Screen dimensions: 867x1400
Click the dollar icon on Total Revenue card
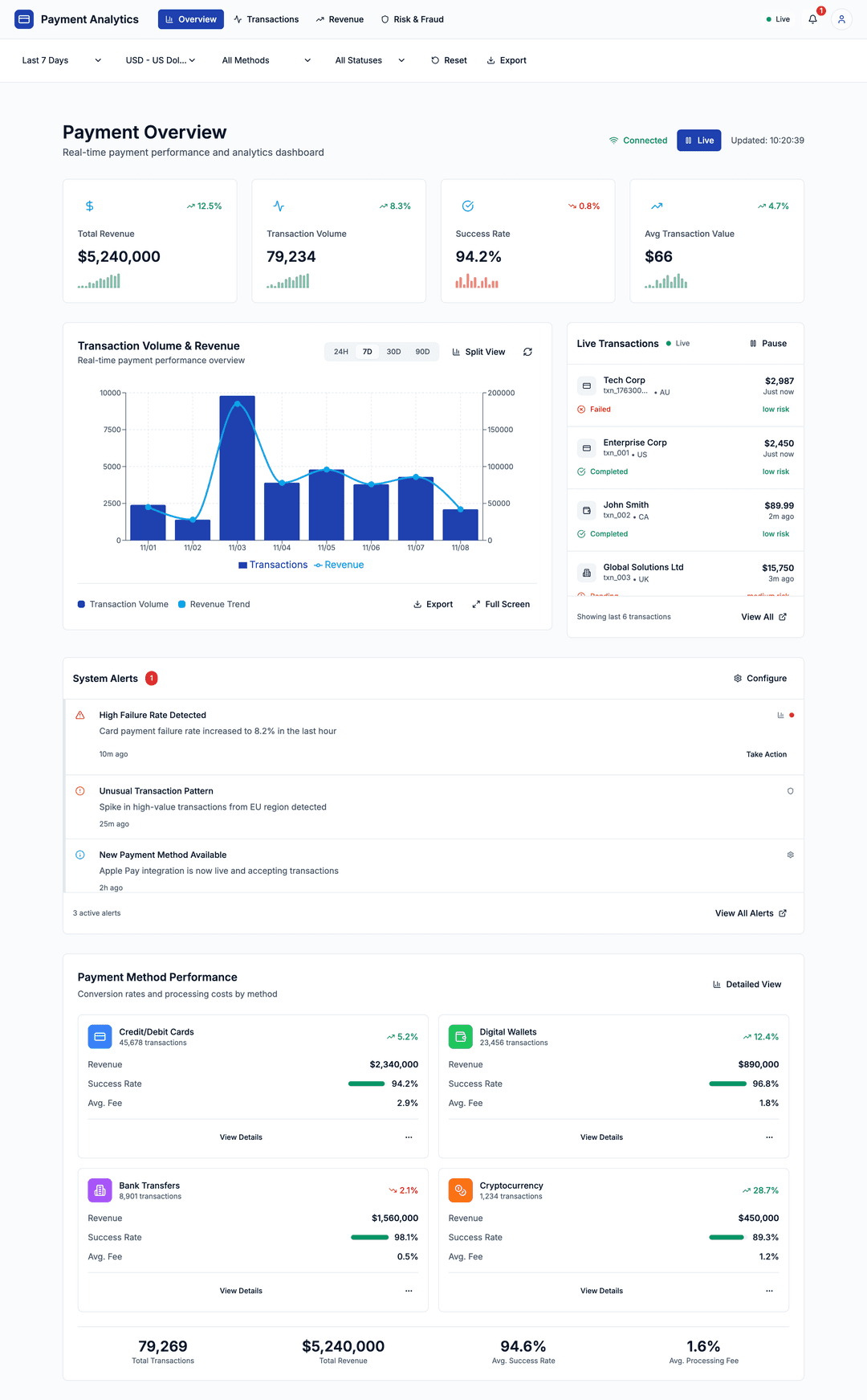[x=89, y=206]
